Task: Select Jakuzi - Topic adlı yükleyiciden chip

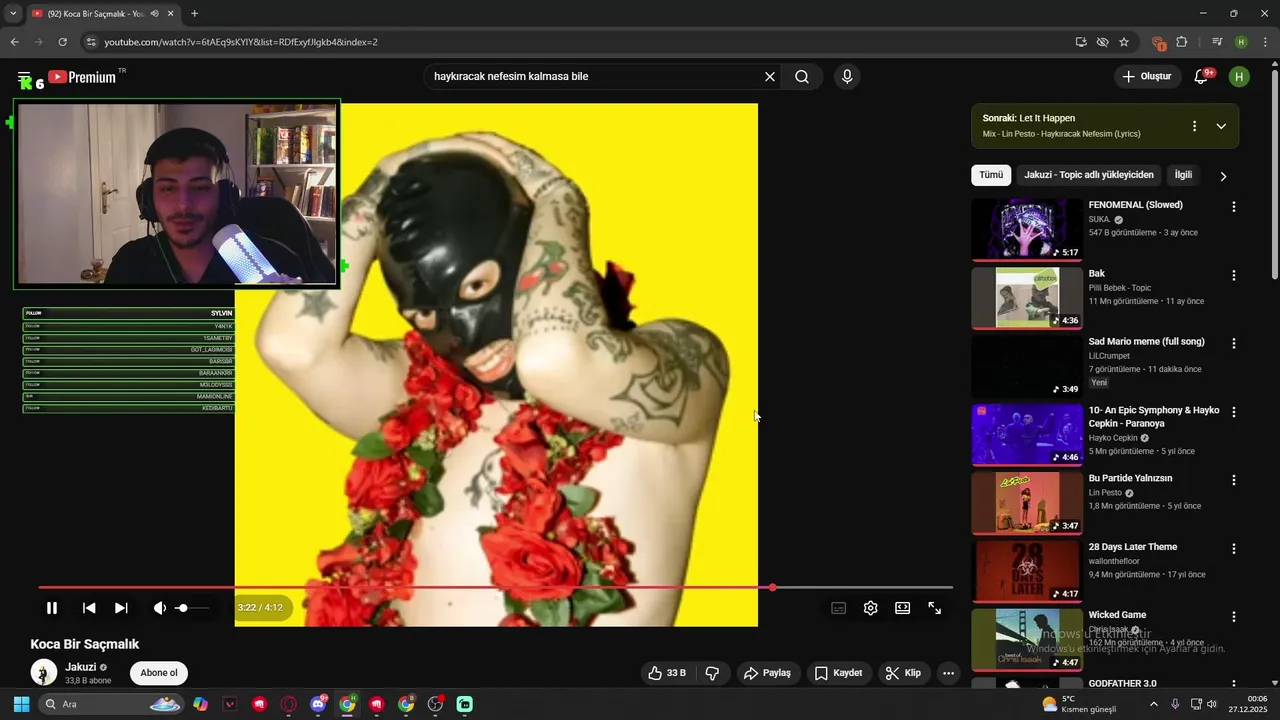Action: click(x=1089, y=175)
